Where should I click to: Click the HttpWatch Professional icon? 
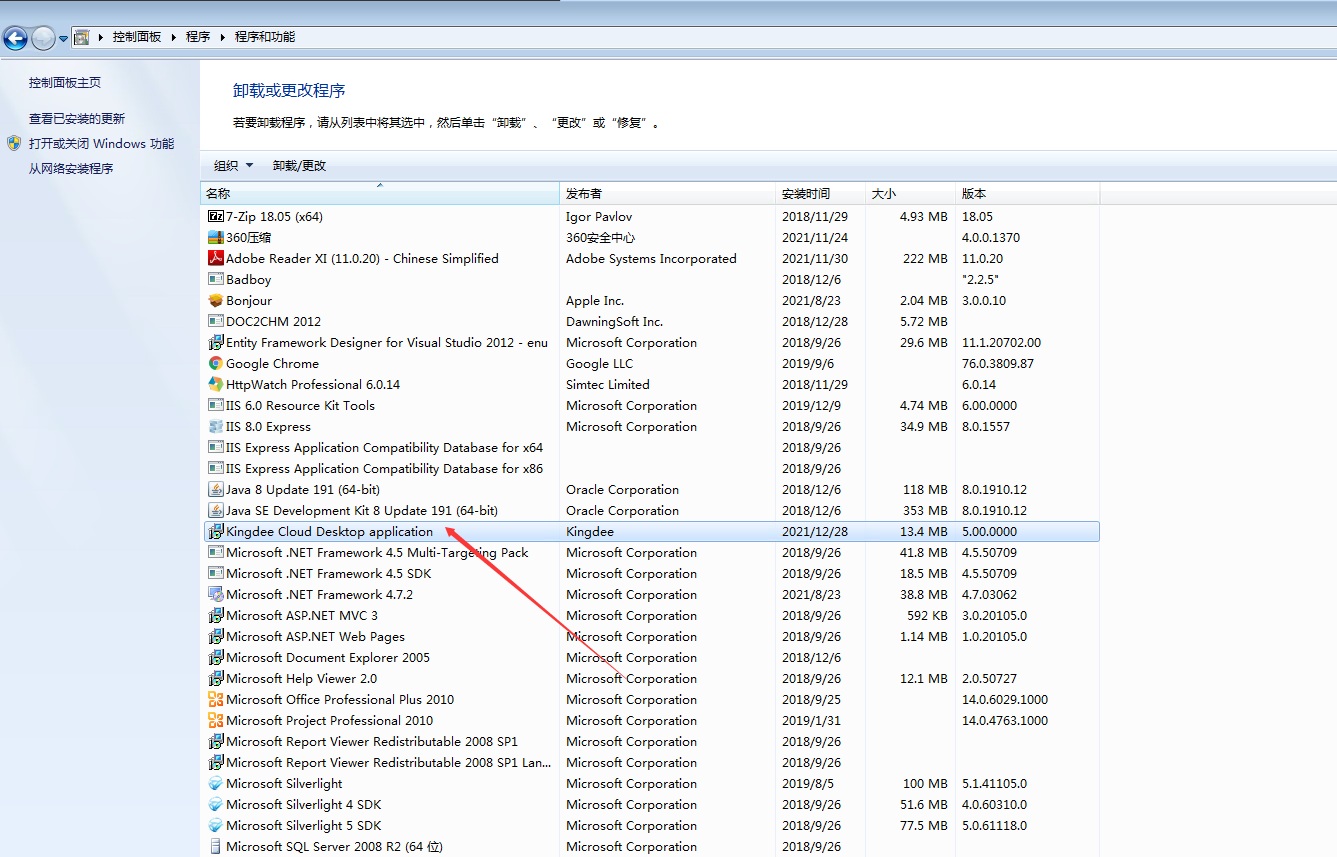(x=215, y=384)
